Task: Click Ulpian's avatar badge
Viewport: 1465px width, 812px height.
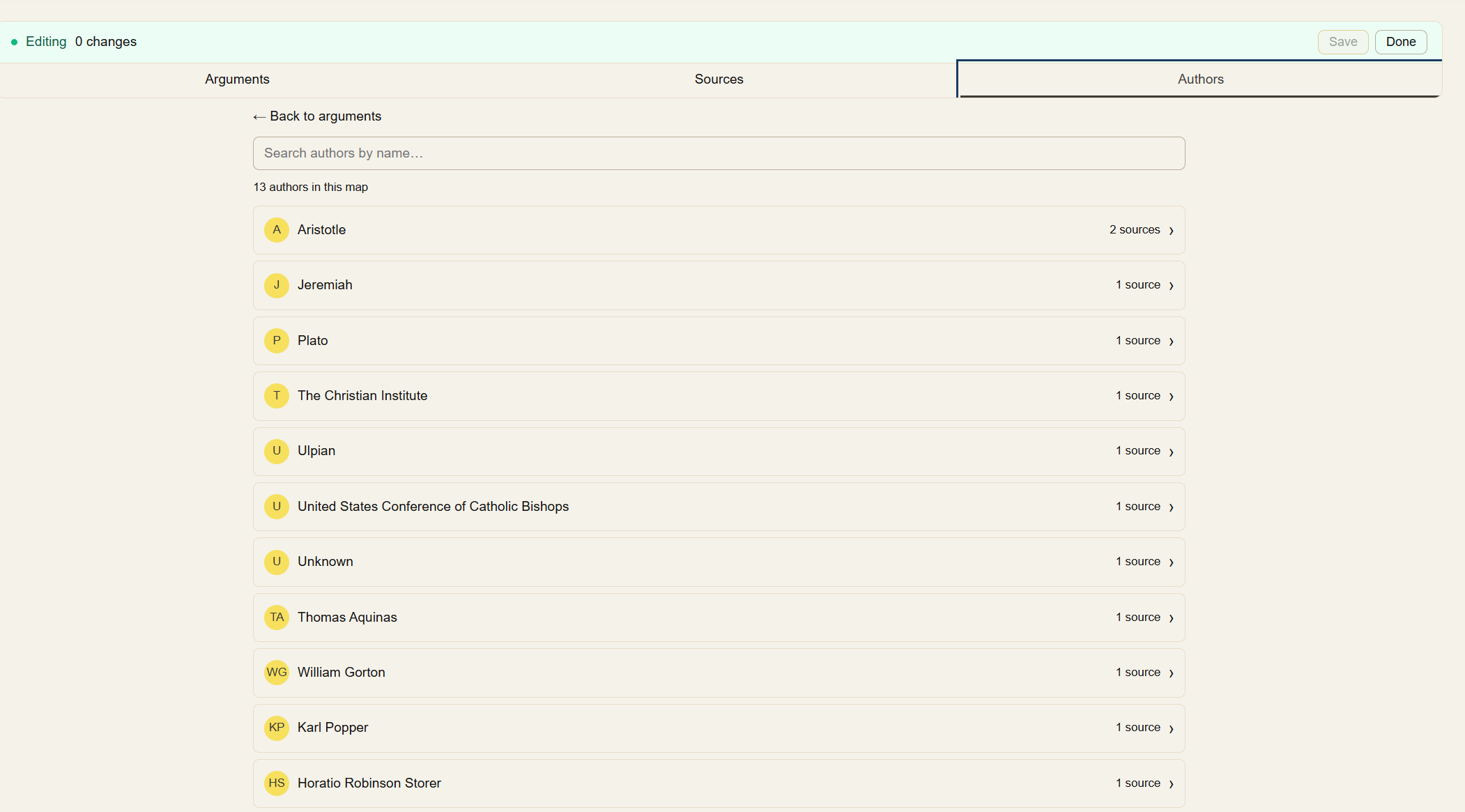Action: (x=277, y=451)
